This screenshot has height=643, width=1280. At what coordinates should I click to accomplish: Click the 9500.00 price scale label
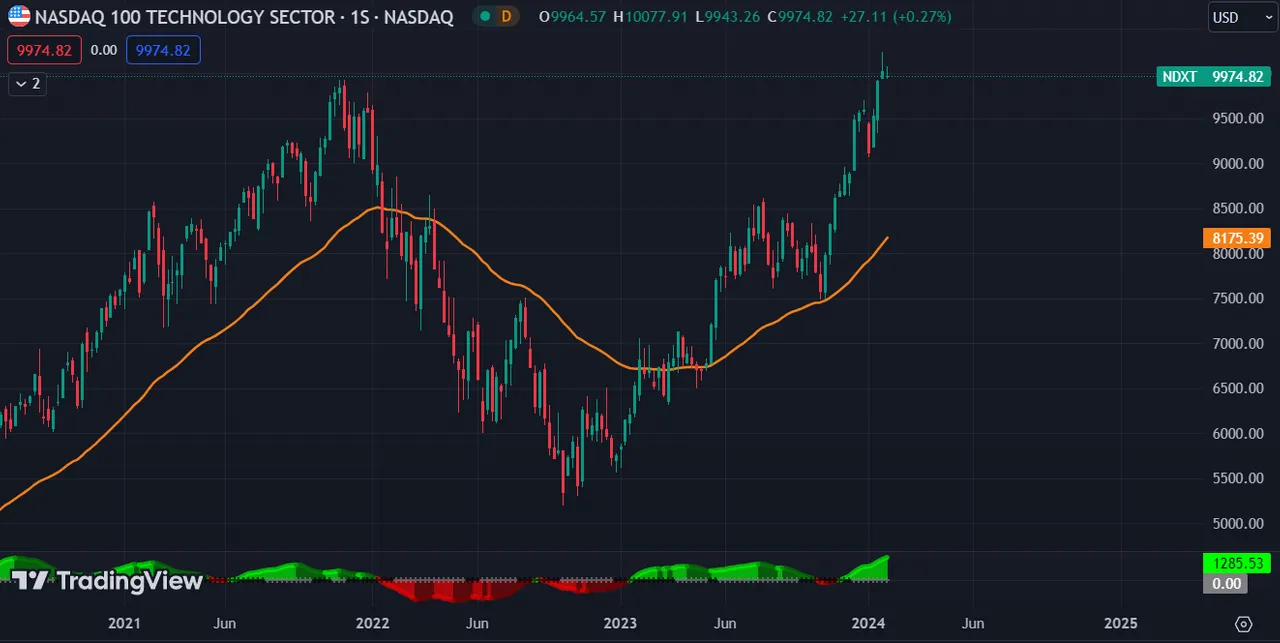tap(1237, 118)
